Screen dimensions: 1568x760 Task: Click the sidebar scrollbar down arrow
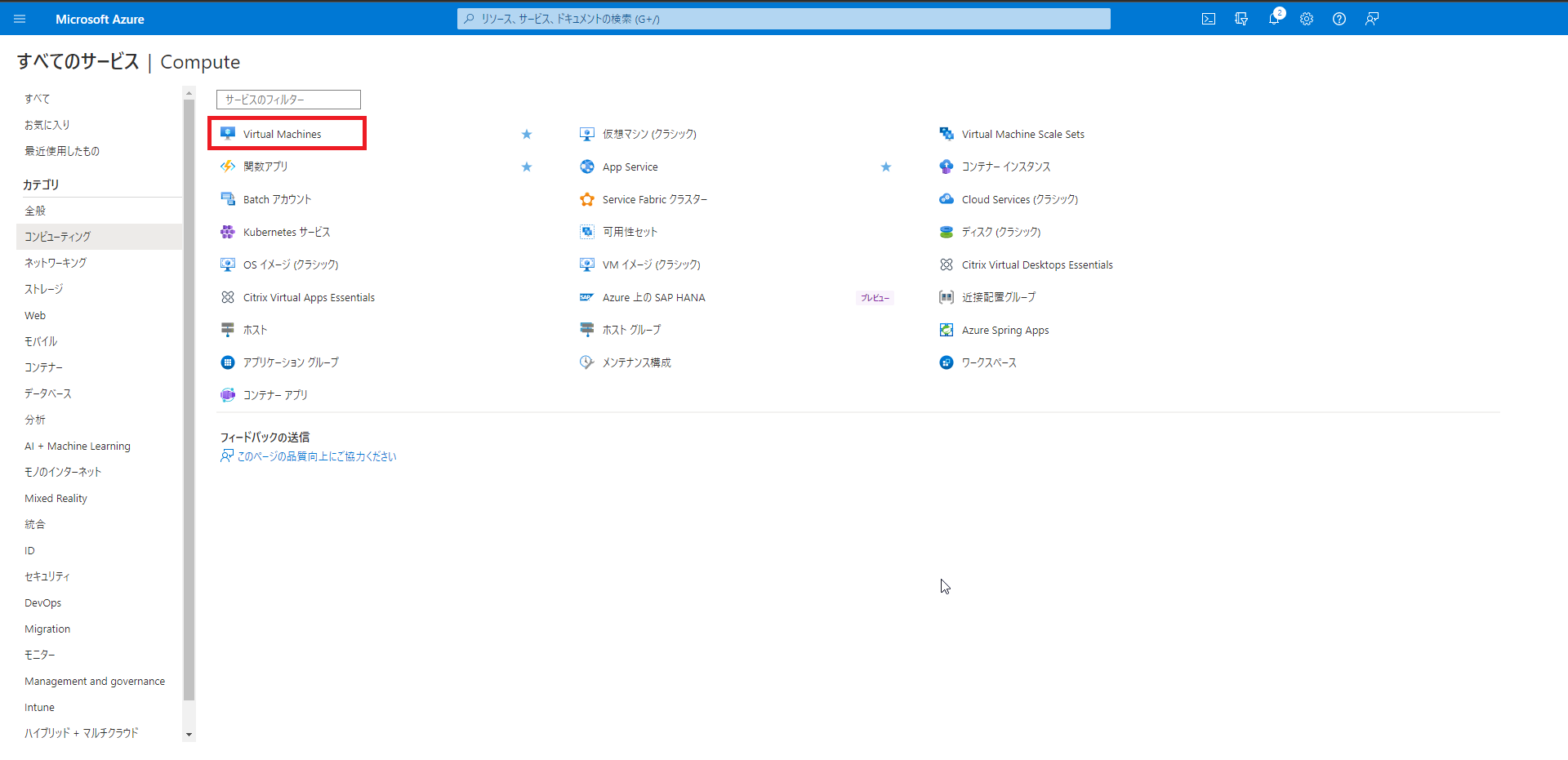tap(189, 735)
